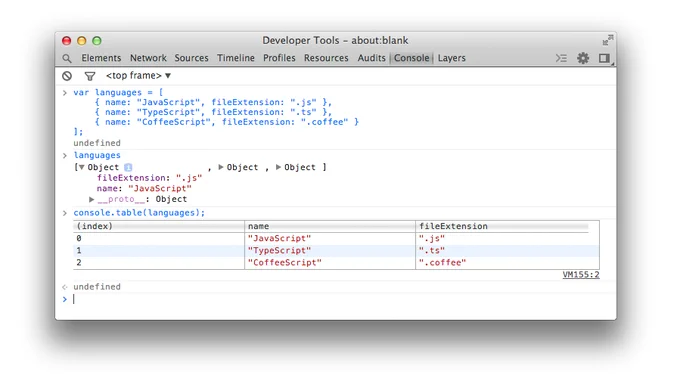Toggle the console filter funnel icon
The height and width of the screenshot is (378, 680).
pos(90,76)
